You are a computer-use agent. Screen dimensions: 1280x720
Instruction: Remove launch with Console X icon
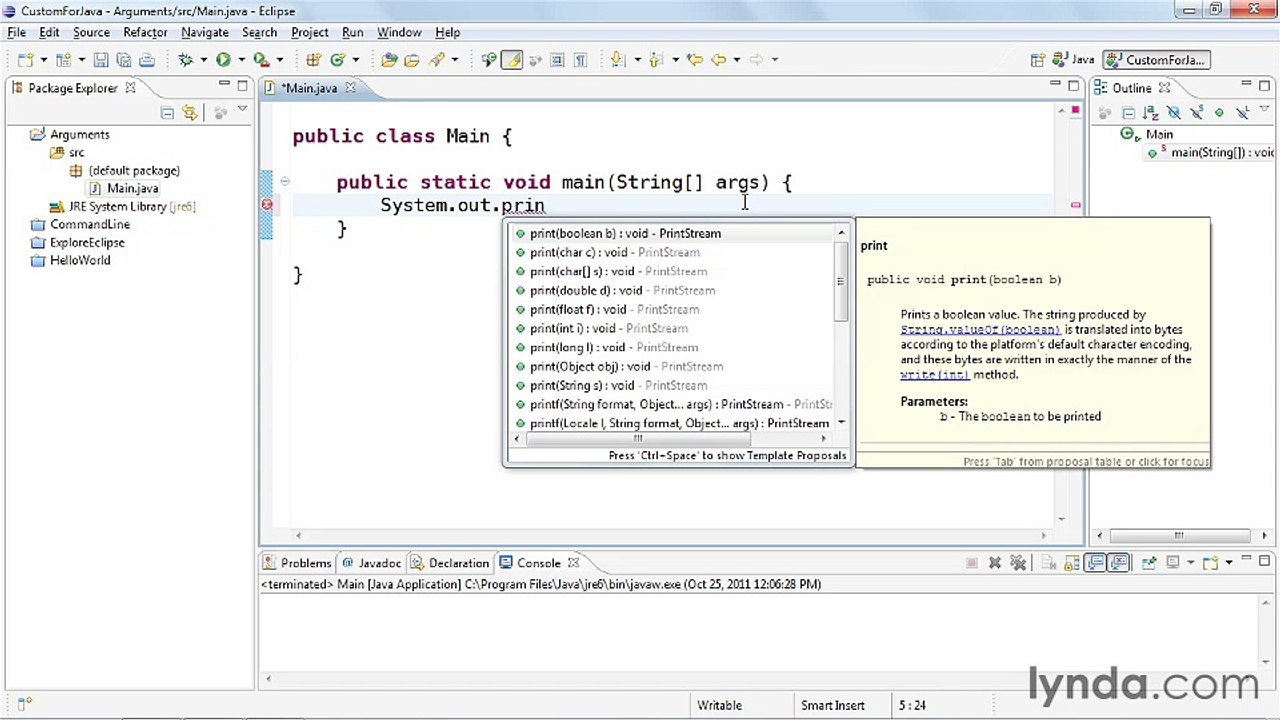995,563
